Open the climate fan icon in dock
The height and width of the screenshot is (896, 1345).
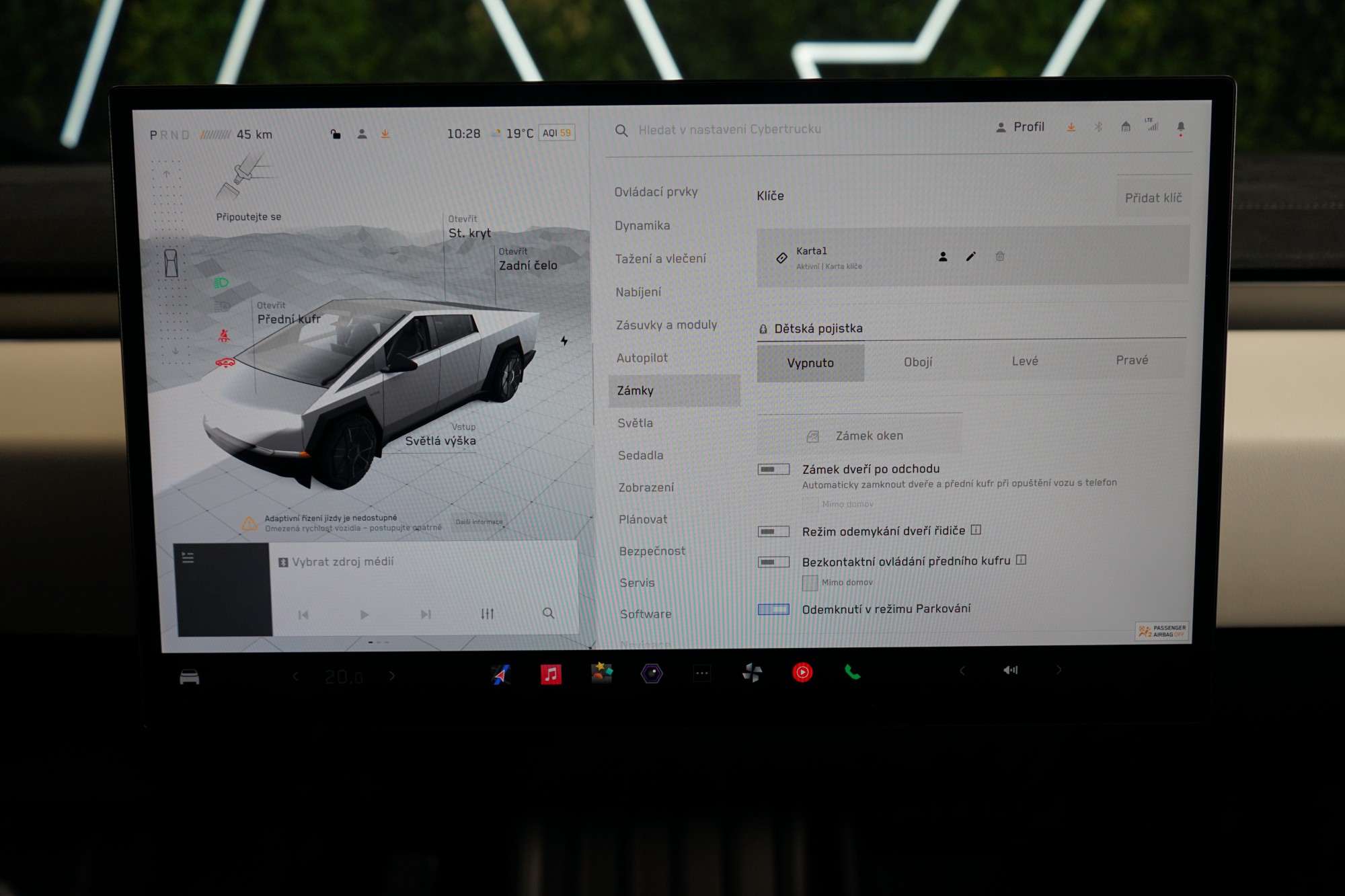tap(752, 672)
